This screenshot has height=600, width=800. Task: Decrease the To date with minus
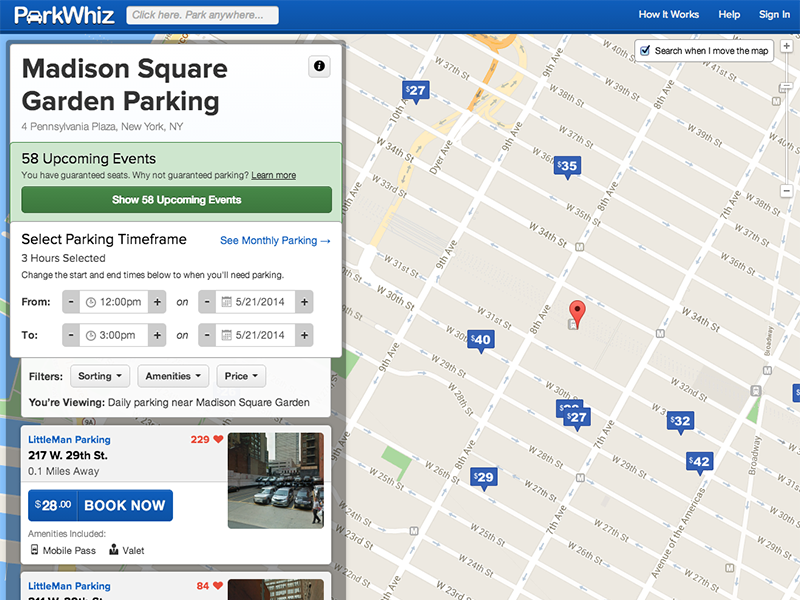point(207,335)
